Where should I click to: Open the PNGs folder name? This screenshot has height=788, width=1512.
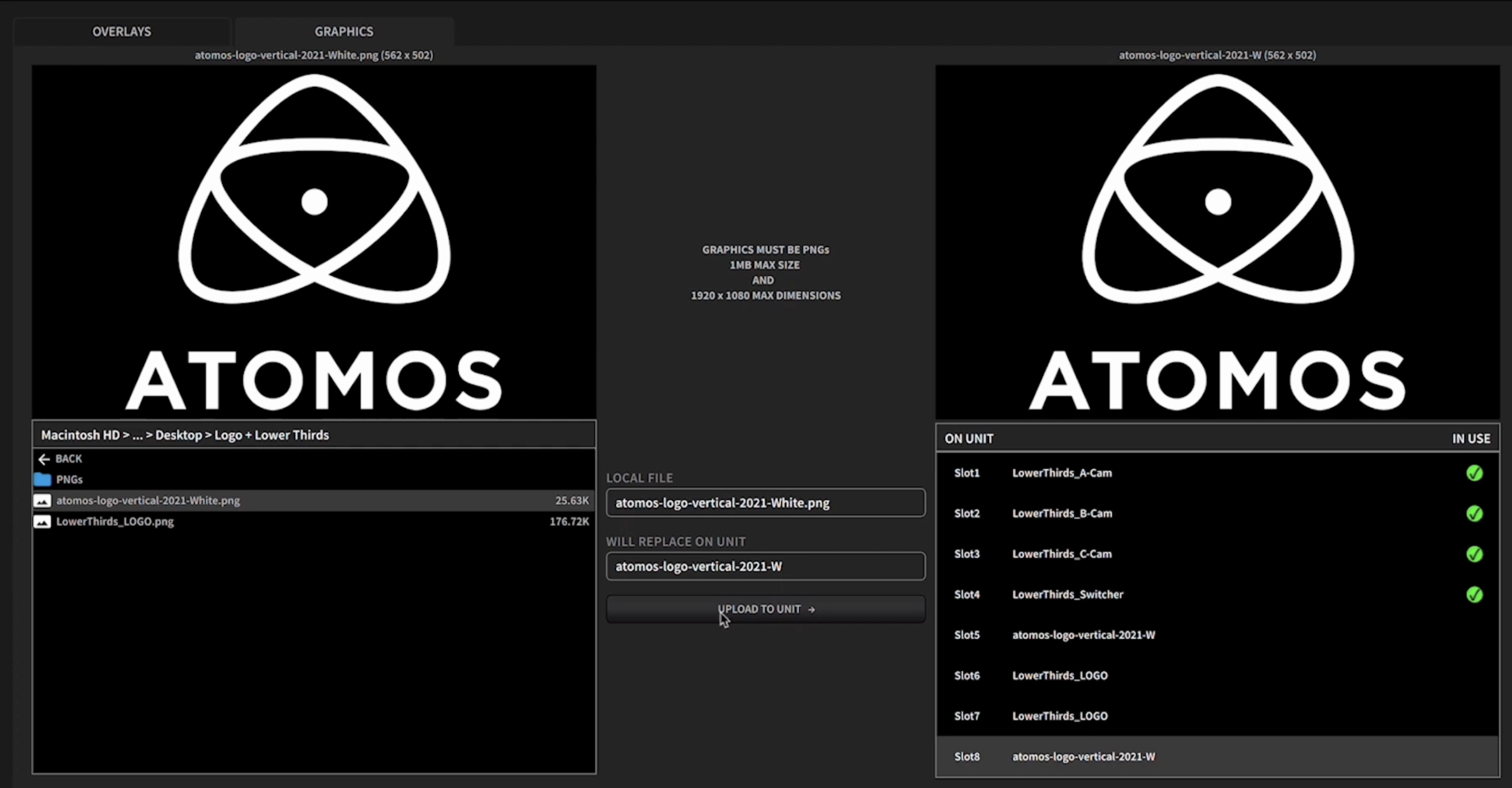coord(69,480)
